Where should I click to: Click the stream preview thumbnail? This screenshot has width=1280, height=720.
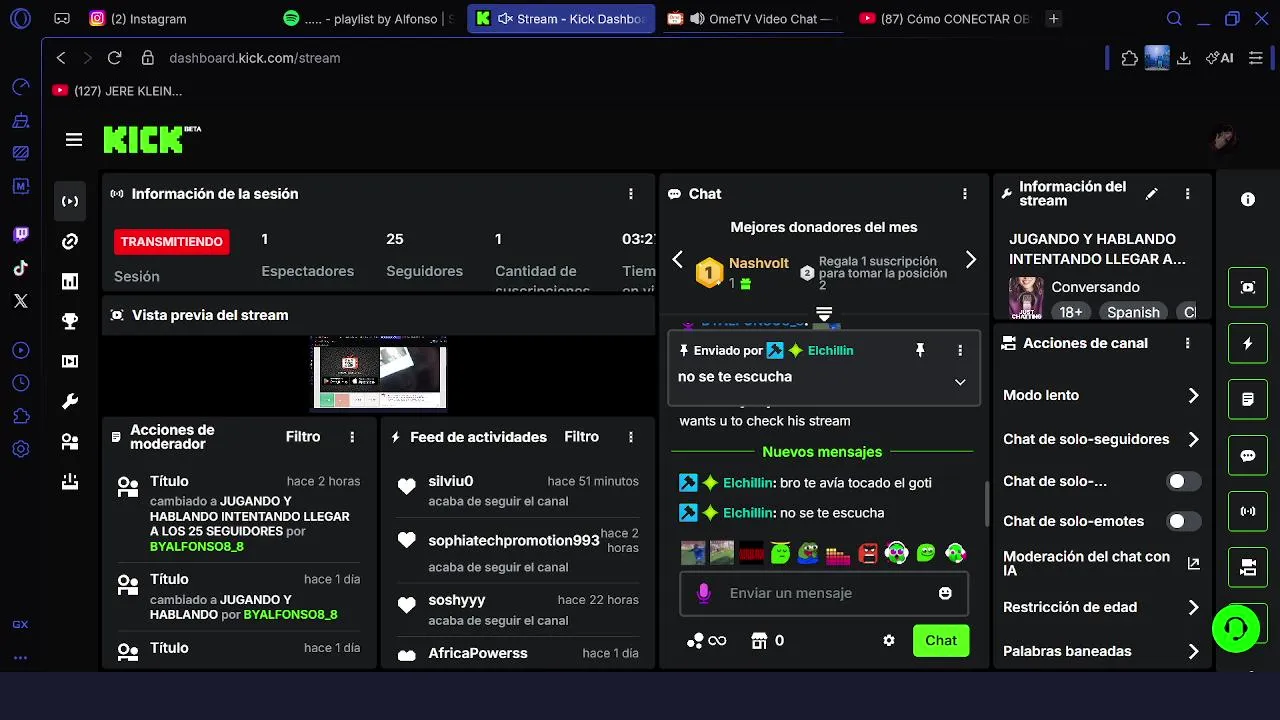(x=379, y=372)
